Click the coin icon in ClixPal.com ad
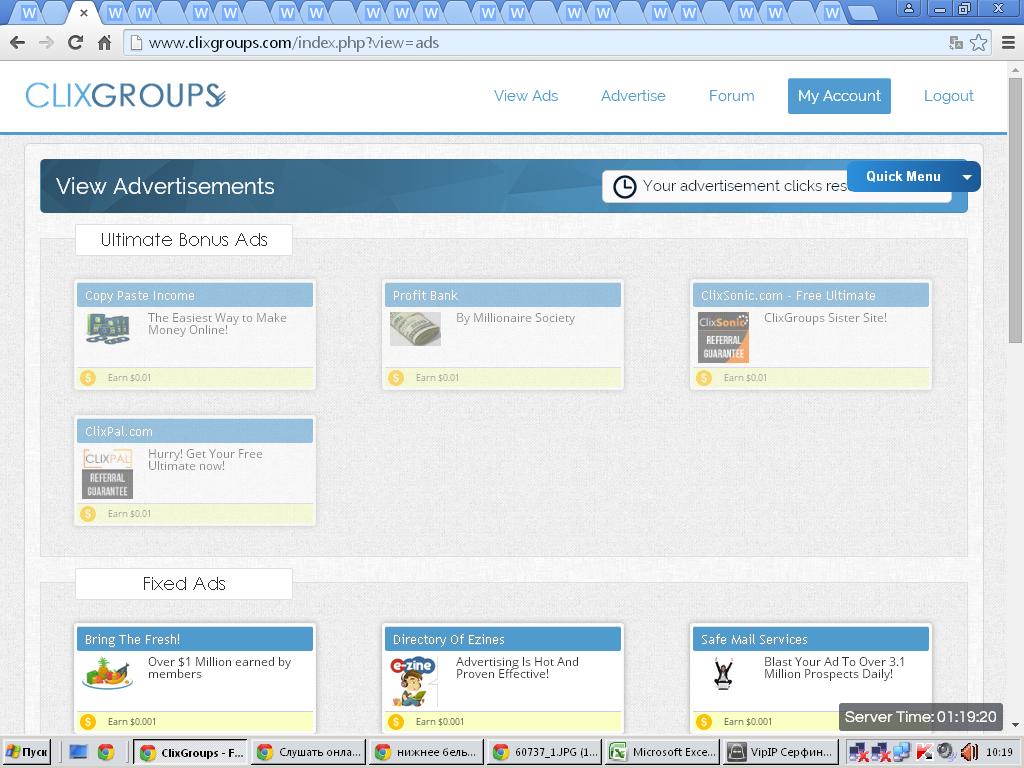The image size is (1024, 768). pyautogui.click(x=88, y=513)
